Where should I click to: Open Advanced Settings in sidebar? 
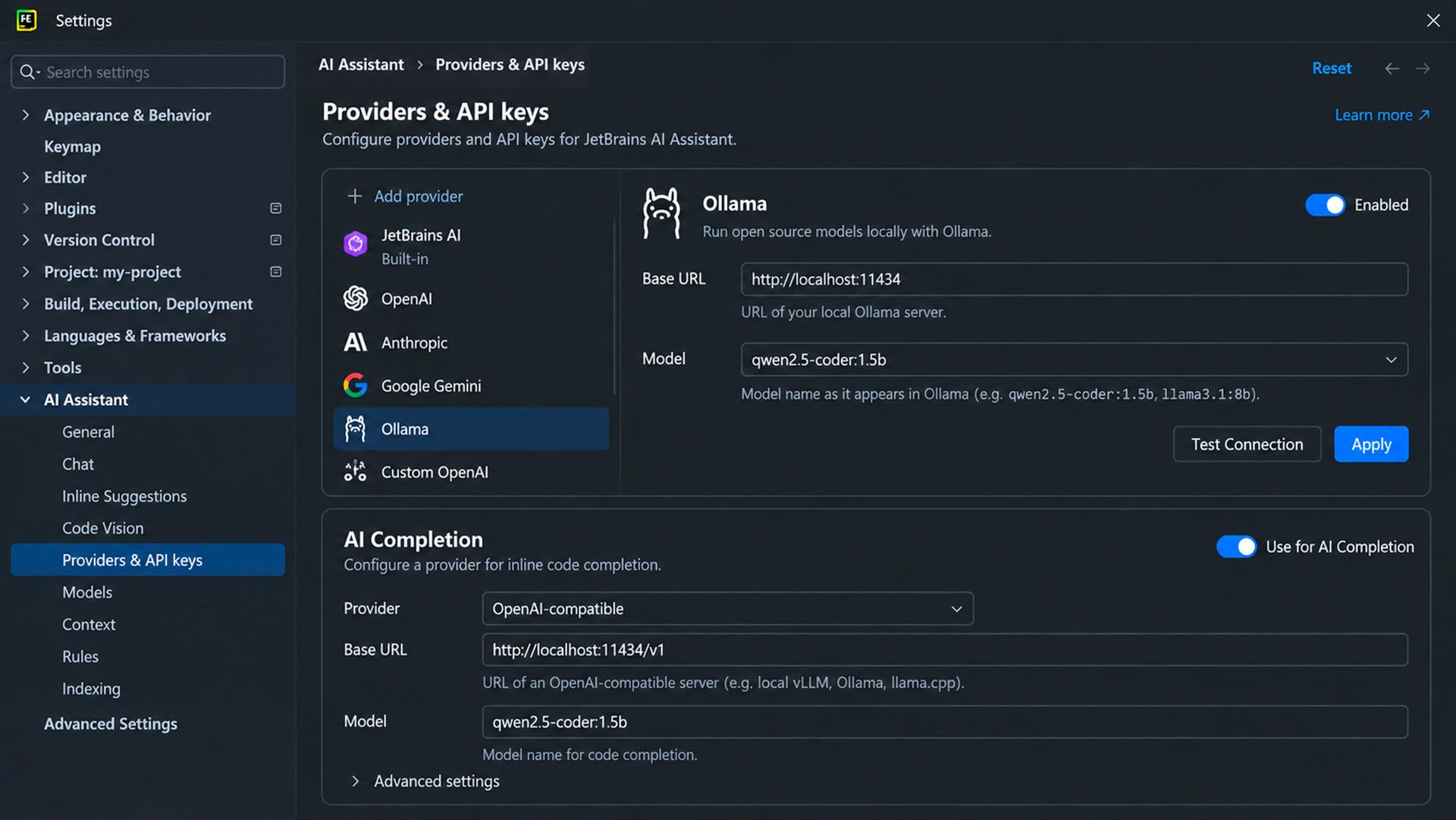111,724
